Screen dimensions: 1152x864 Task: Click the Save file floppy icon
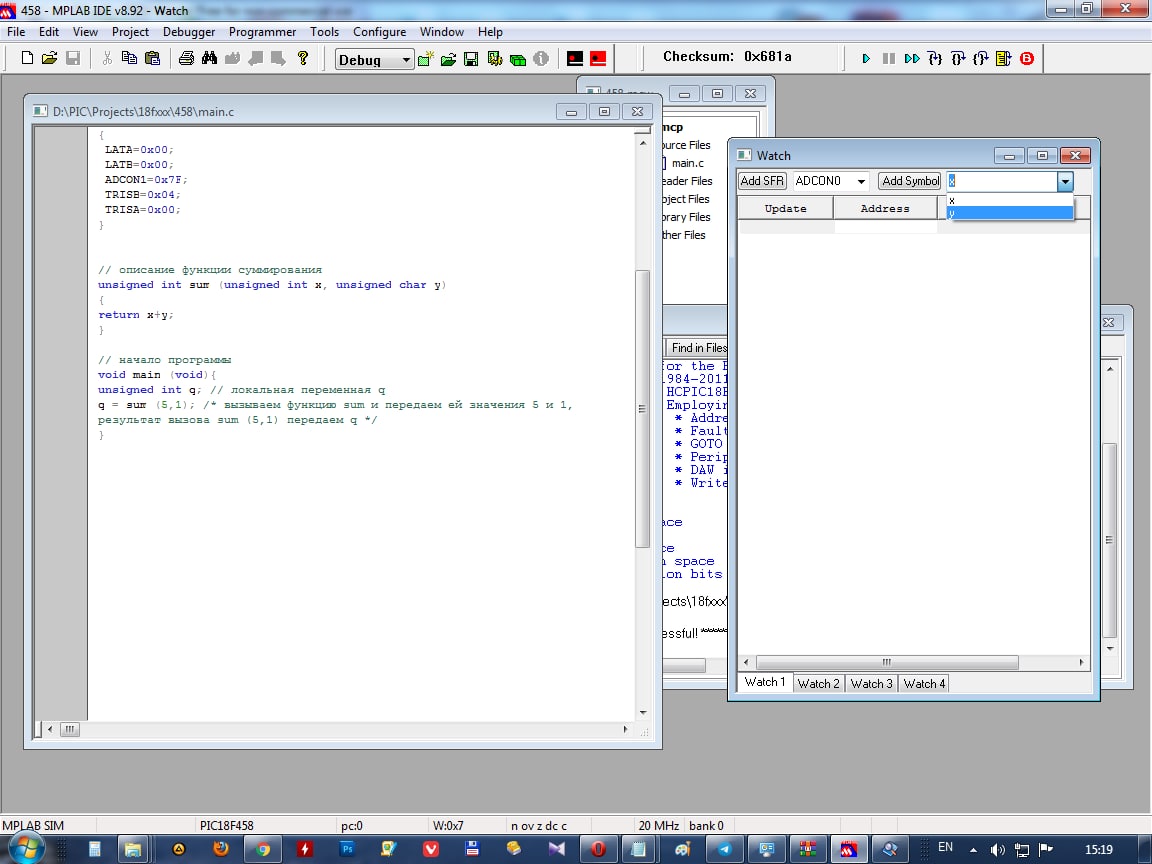[73, 58]
